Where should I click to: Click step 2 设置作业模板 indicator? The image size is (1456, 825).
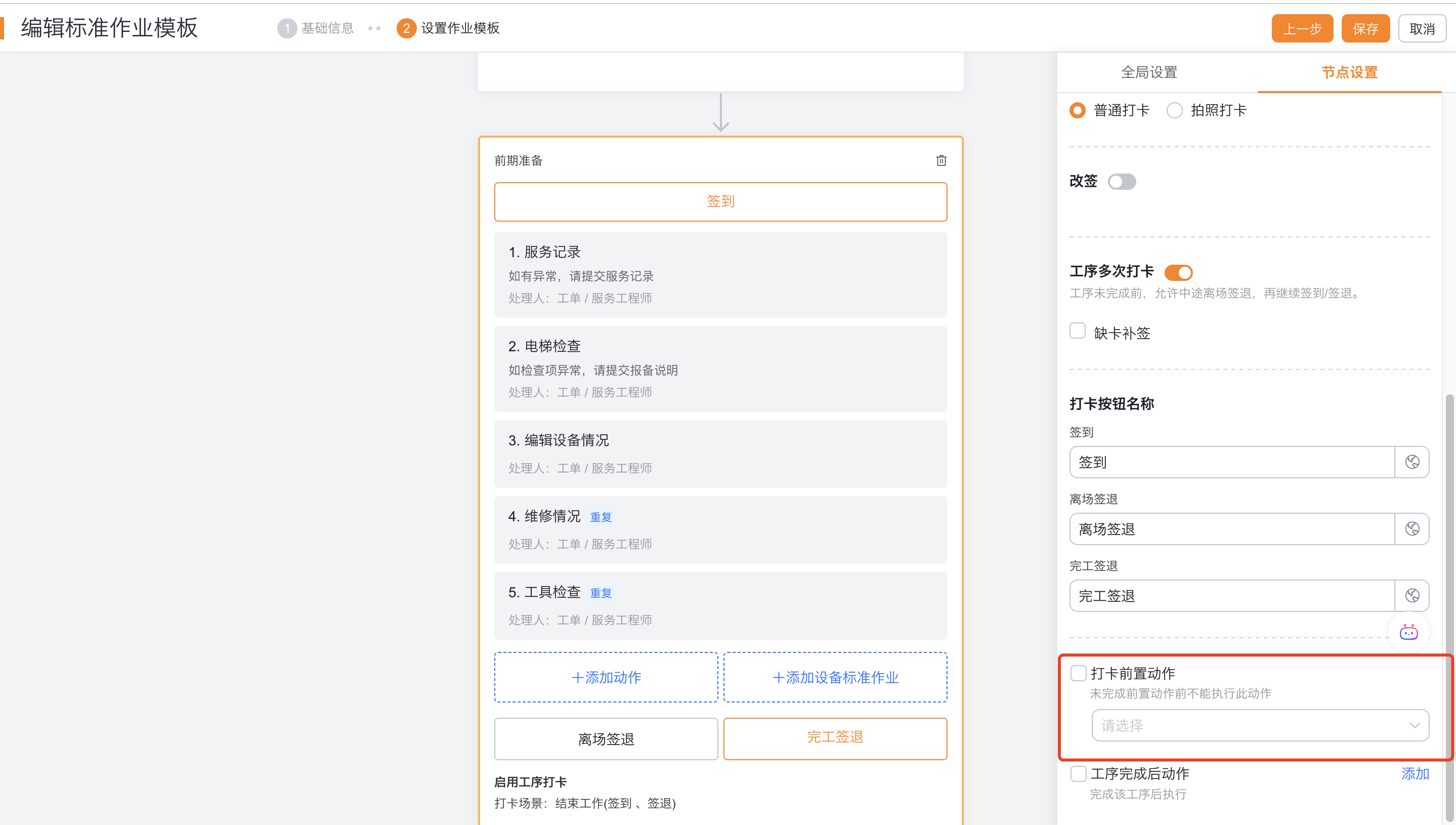coord(406,28)
